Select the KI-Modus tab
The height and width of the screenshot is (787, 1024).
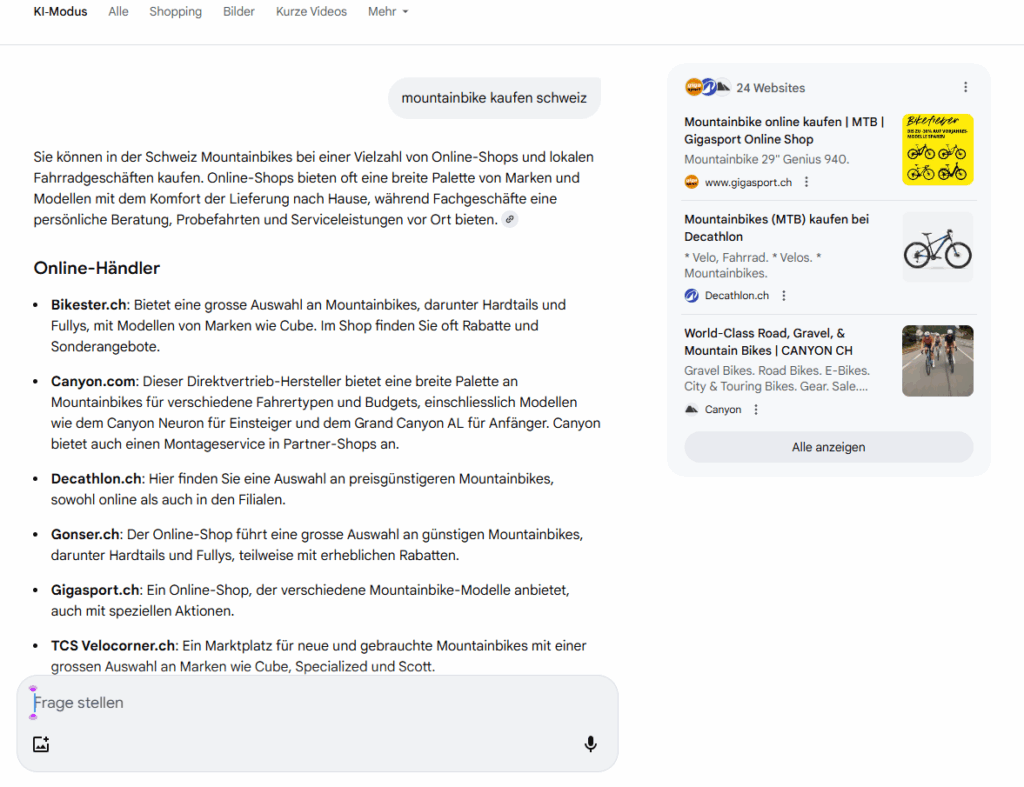[60, 11]
